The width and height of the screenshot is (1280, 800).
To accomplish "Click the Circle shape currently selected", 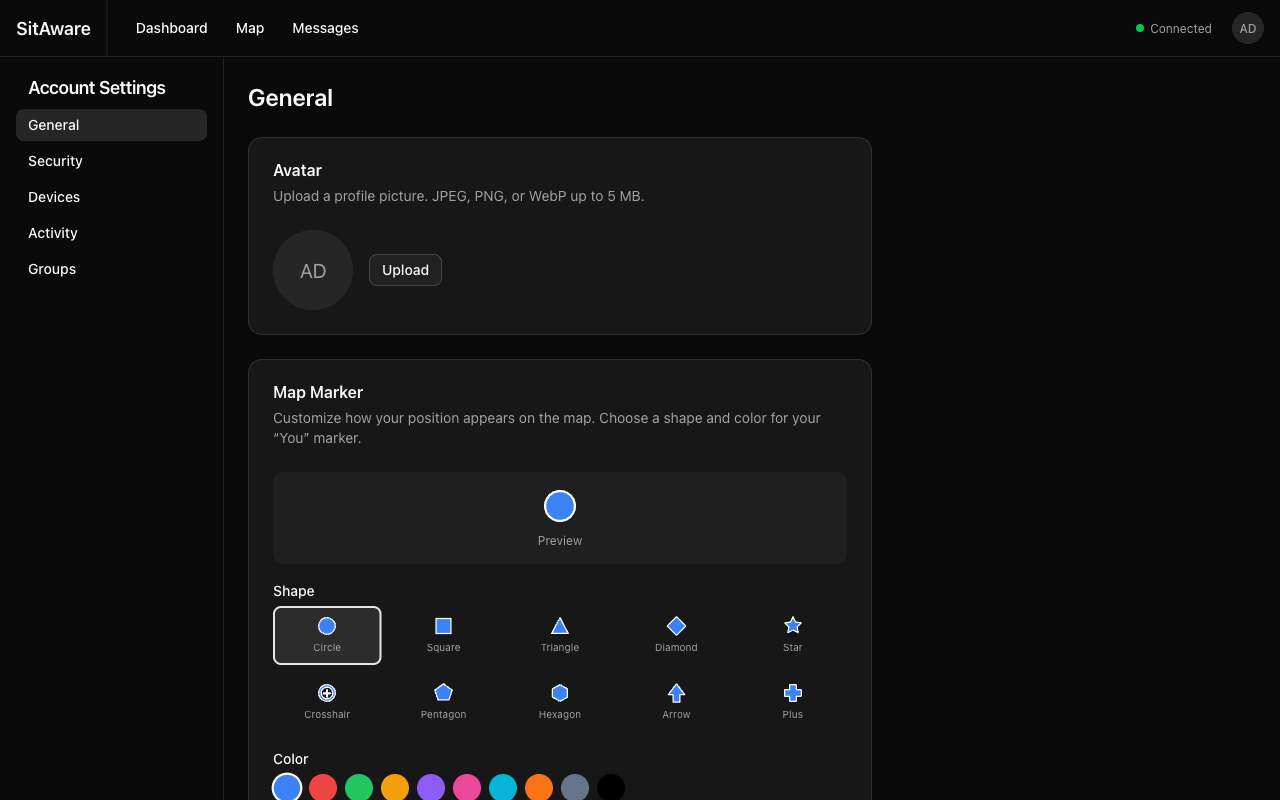I will (x=327, y=635).
